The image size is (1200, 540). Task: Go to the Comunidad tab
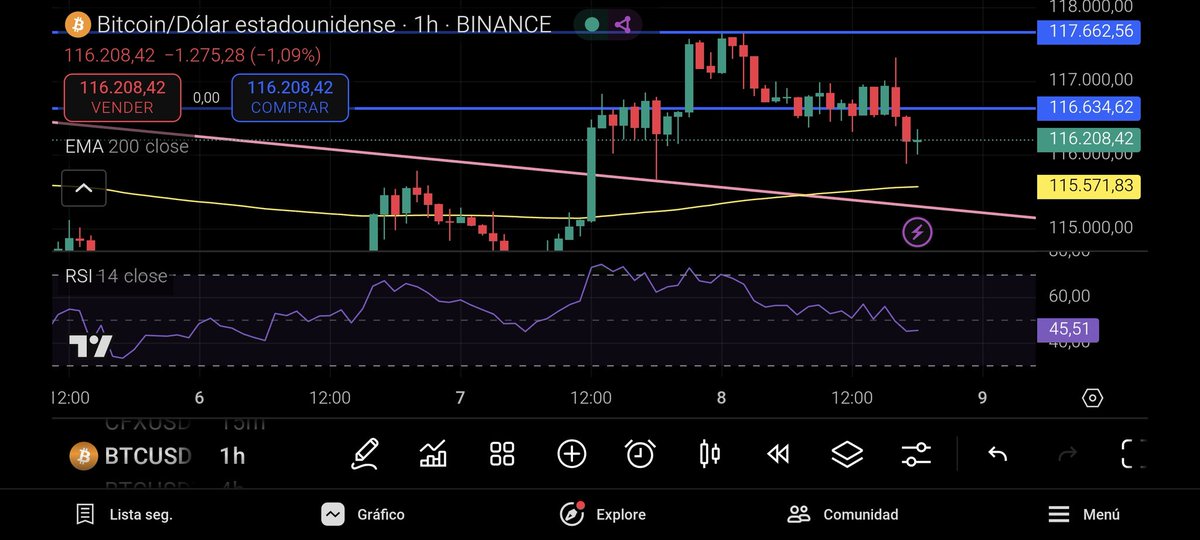(x=843, y=514)
